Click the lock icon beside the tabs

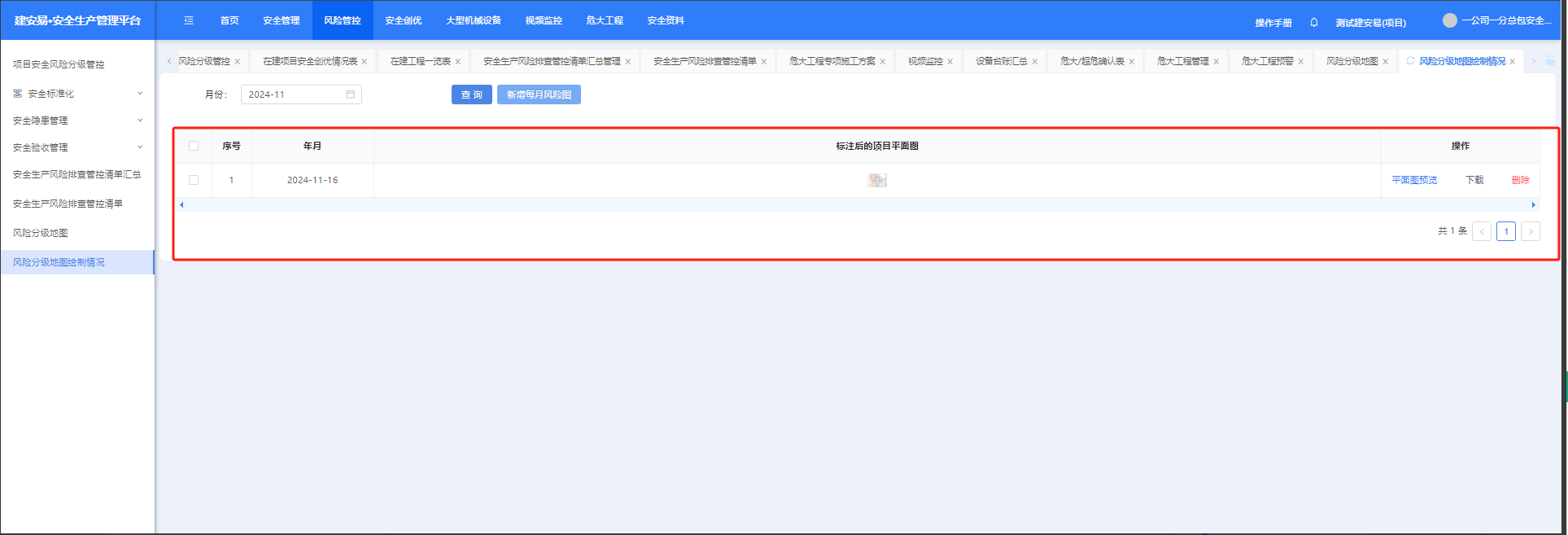1550,61
